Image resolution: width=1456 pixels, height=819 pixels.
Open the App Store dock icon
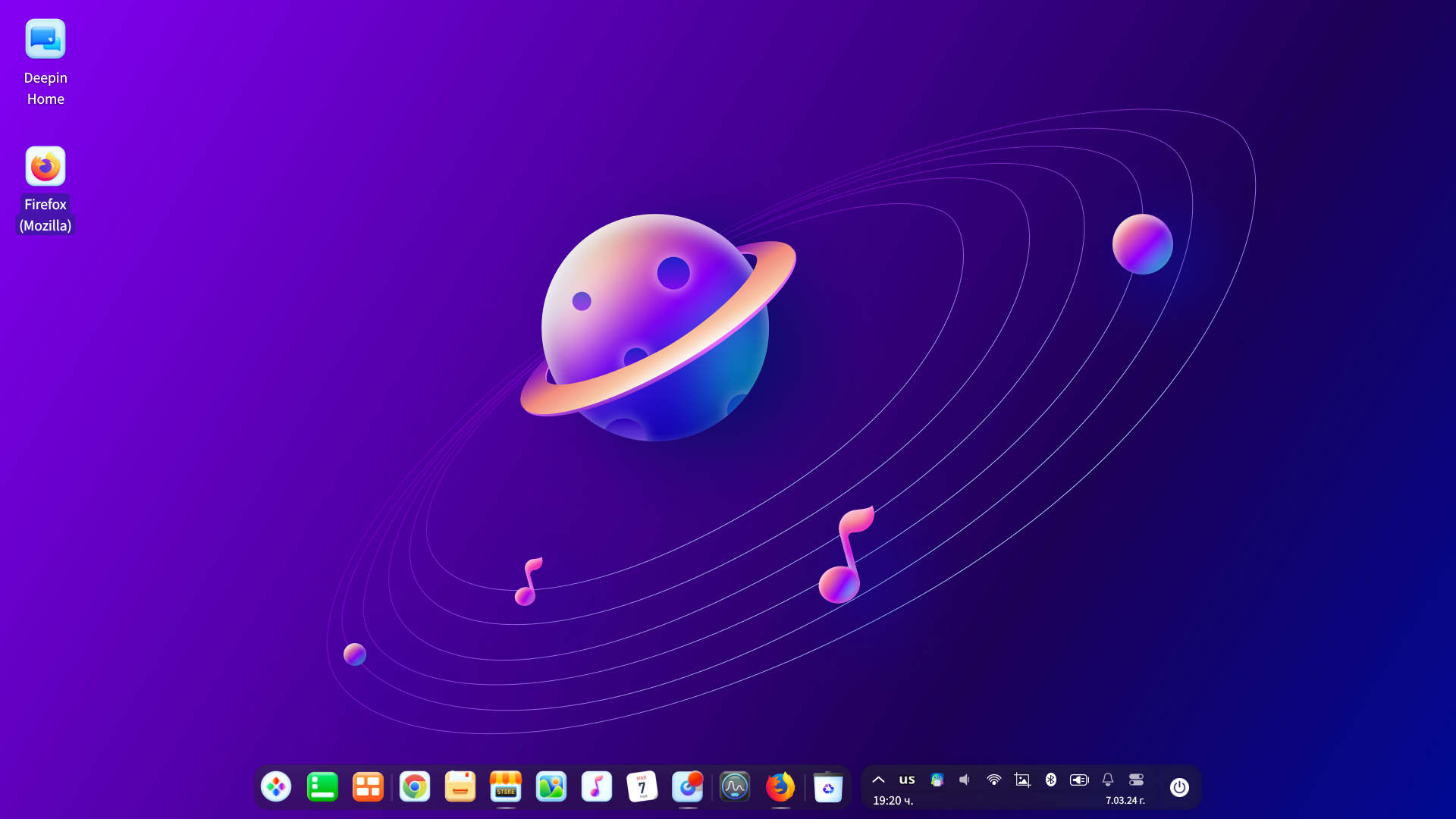pos(506,787)
